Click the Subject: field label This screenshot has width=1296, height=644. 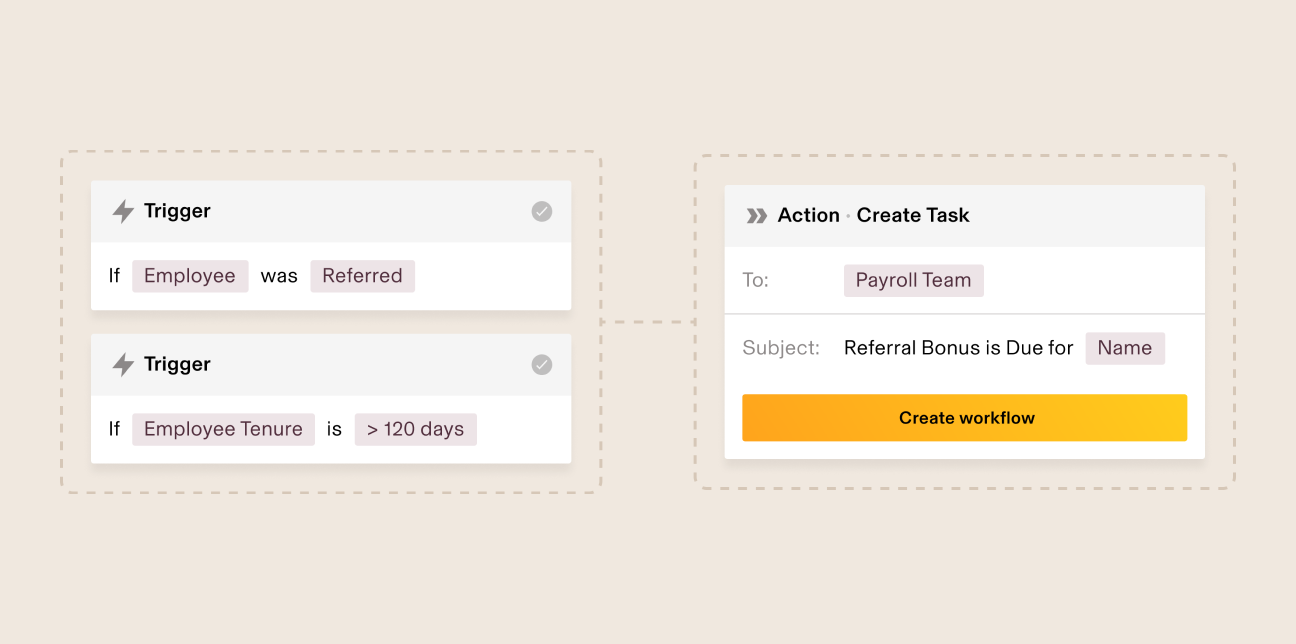[781, 348]
